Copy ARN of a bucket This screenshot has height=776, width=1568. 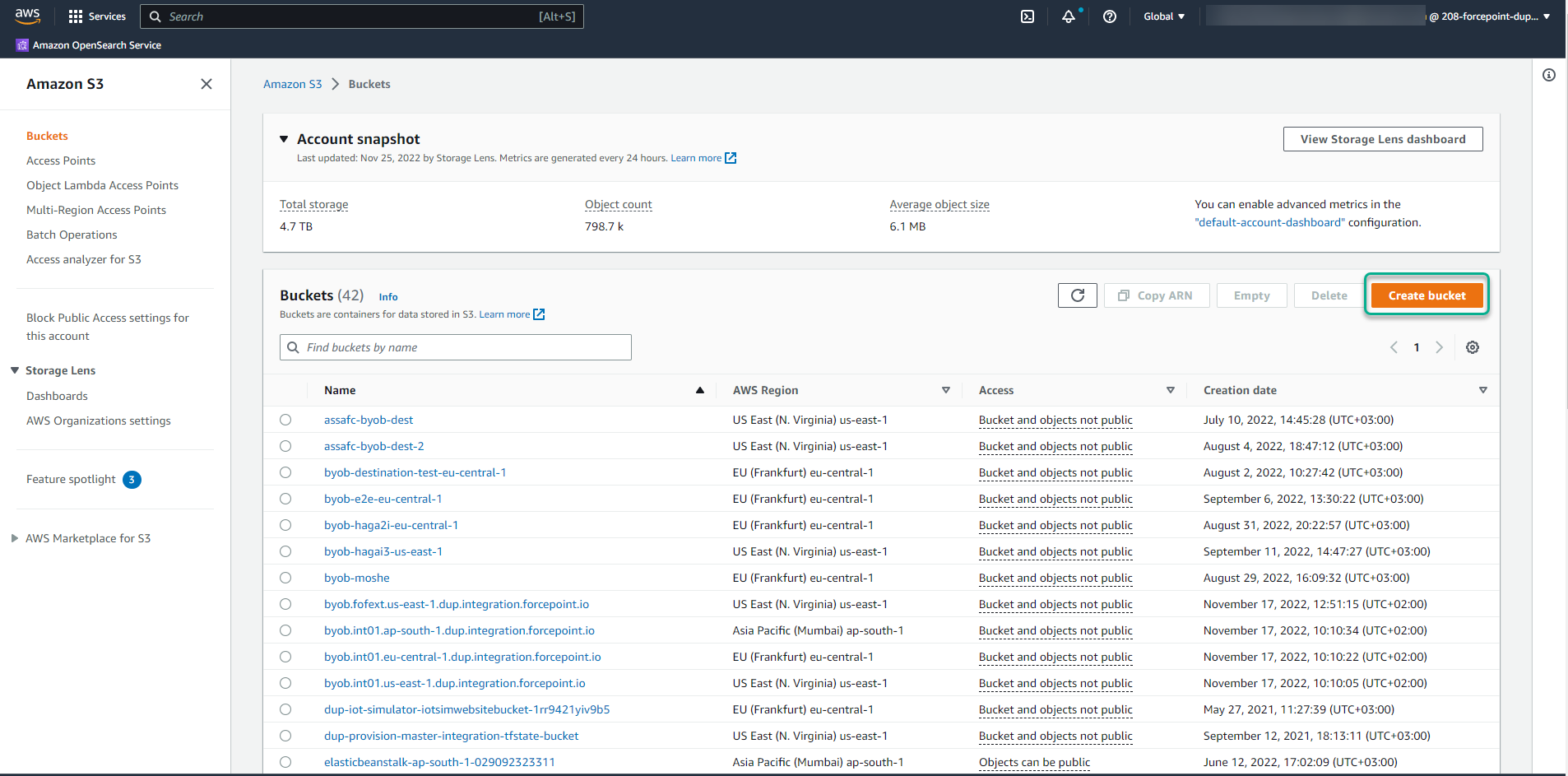[1157, 295]
